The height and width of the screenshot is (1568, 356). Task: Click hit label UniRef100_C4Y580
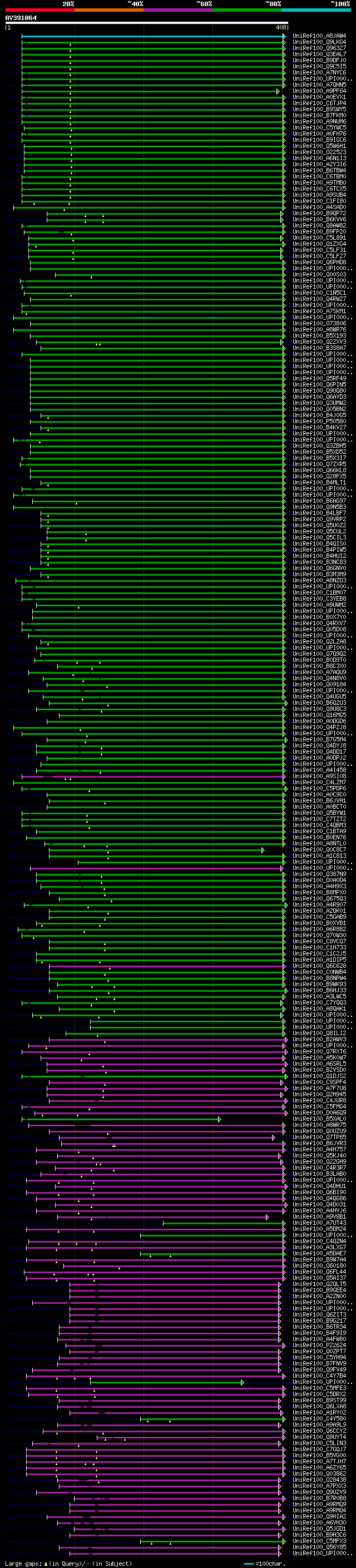click(x=319, y=1419)
